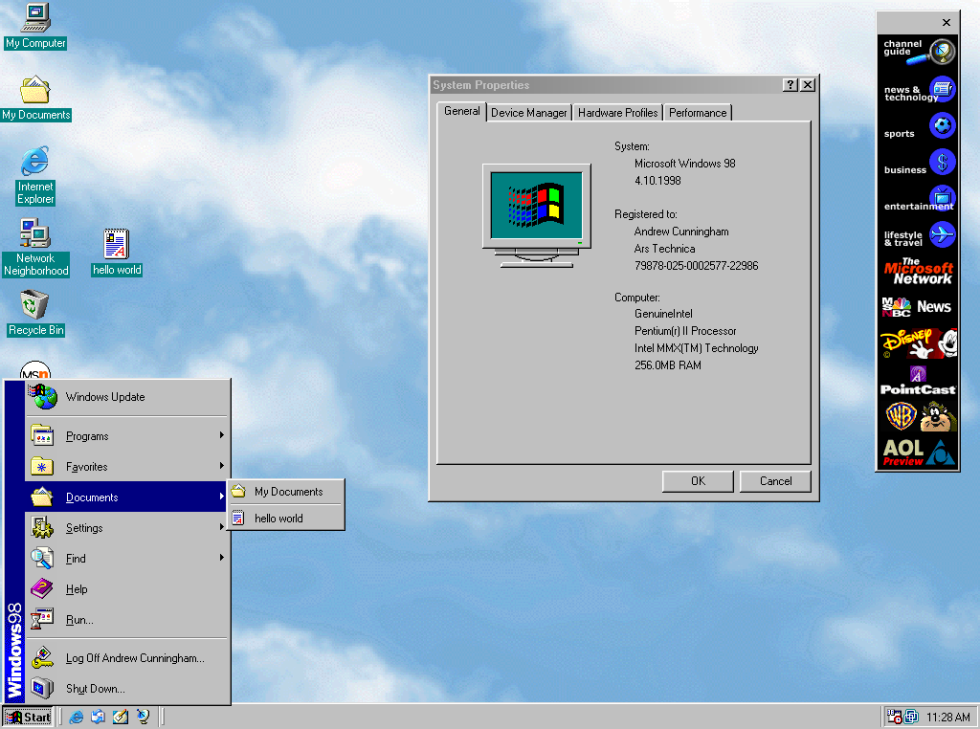Open the Recycle Bin
The height and width of the screenshot is (729, 980).
point(35,305)
